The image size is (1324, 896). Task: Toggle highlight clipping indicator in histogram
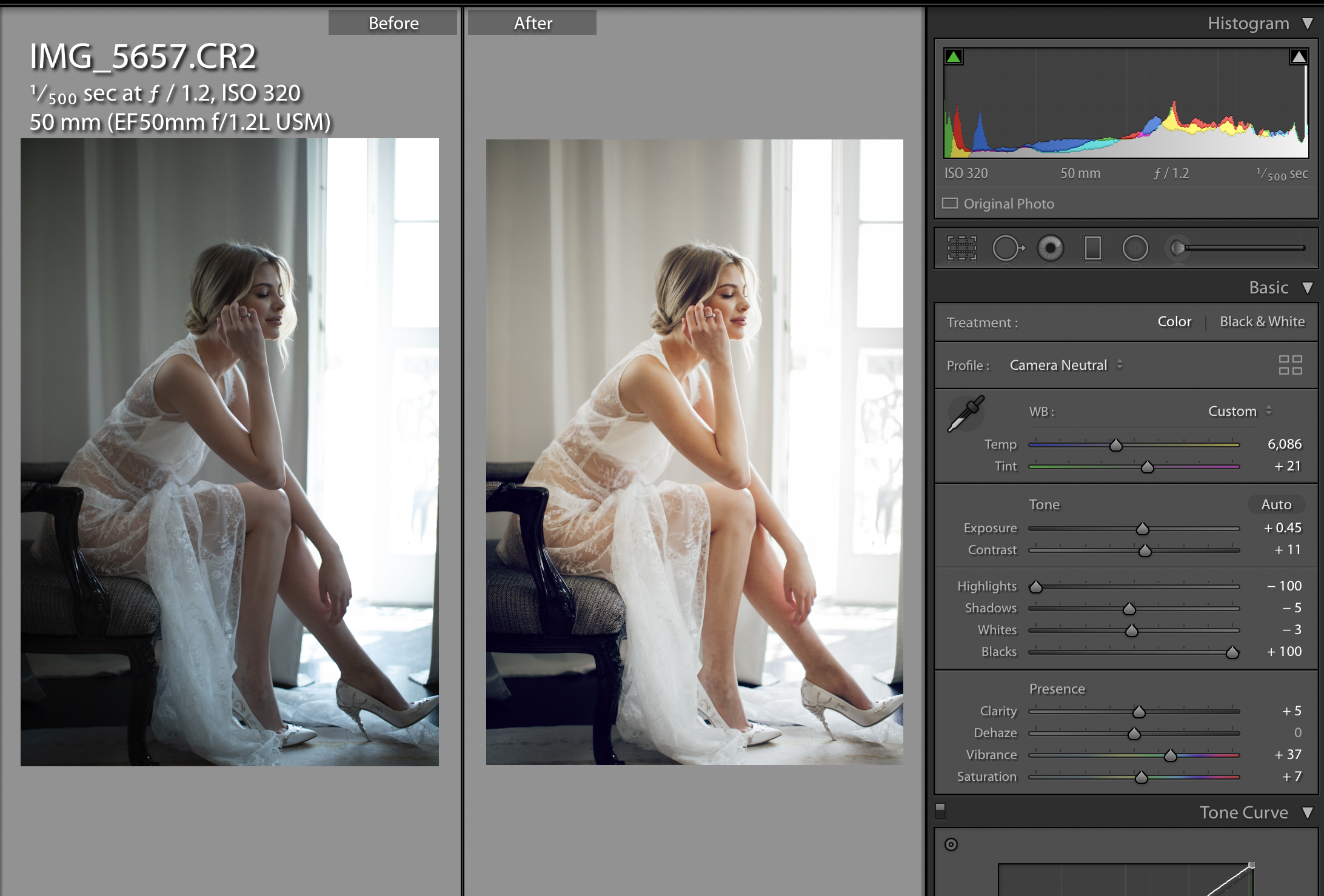[x=1298, y=57]
